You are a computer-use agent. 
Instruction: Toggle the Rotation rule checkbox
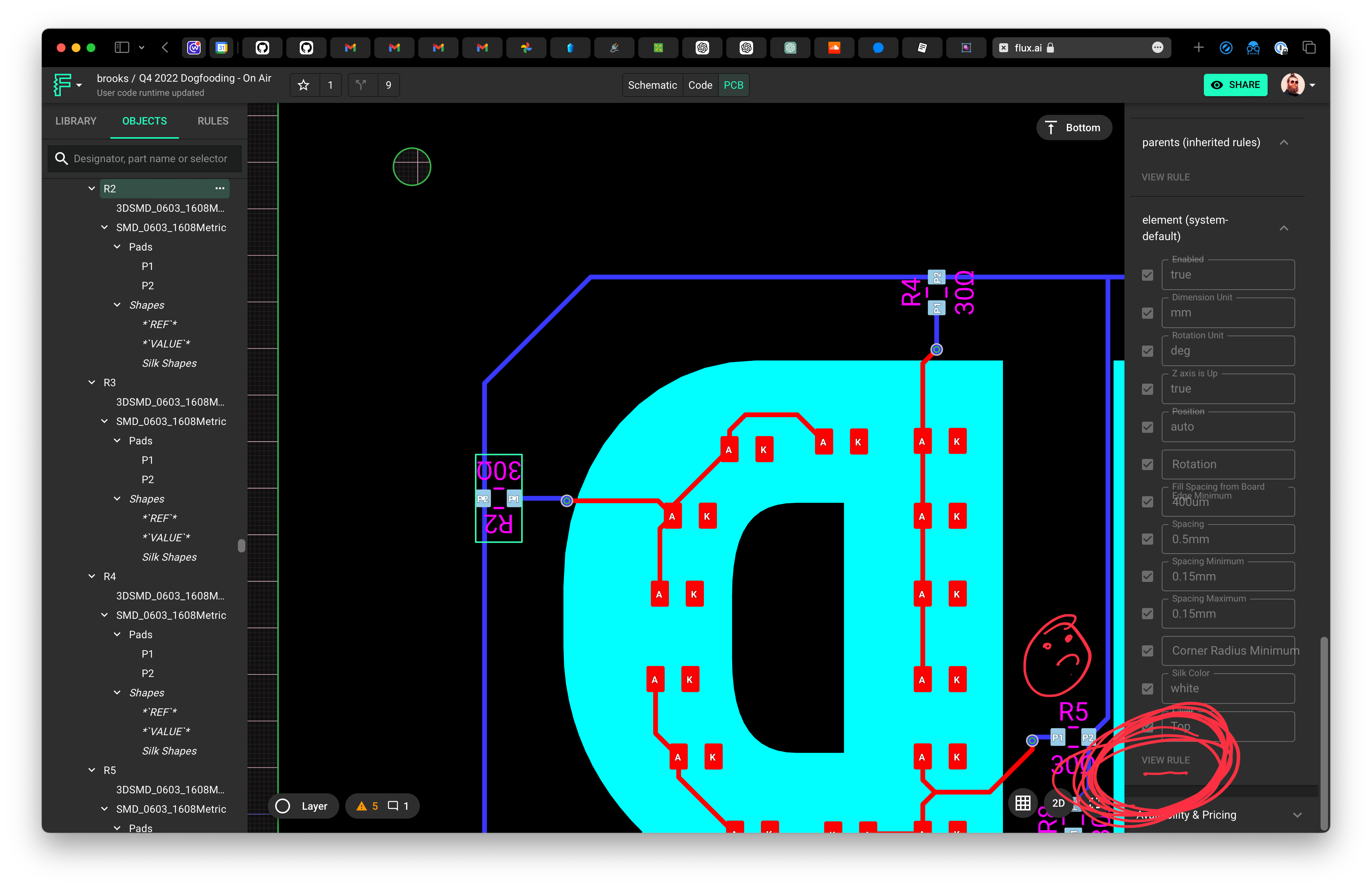tap(1147, 465)
